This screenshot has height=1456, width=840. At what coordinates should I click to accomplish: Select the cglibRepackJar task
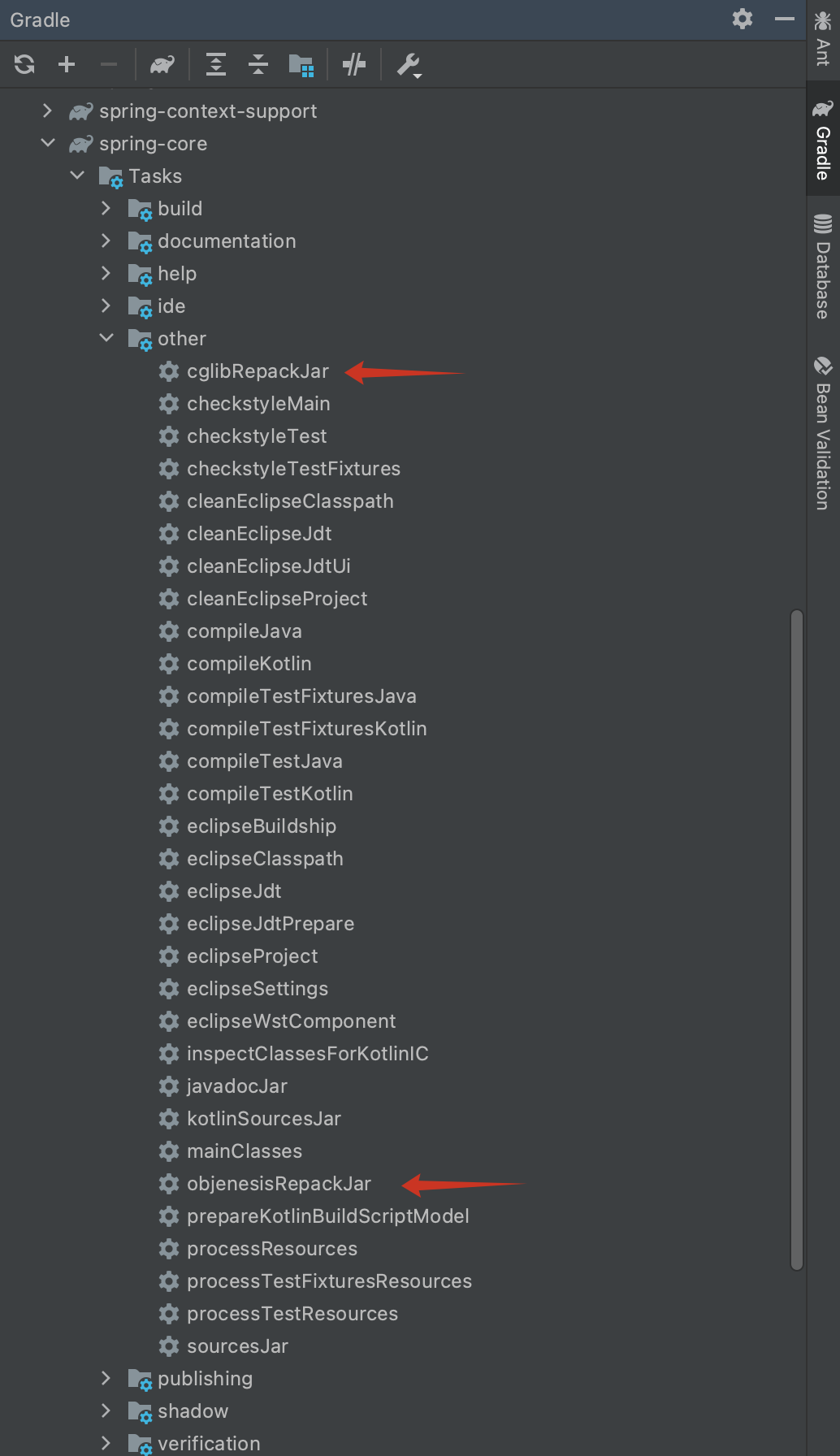[x=258, y=371]
